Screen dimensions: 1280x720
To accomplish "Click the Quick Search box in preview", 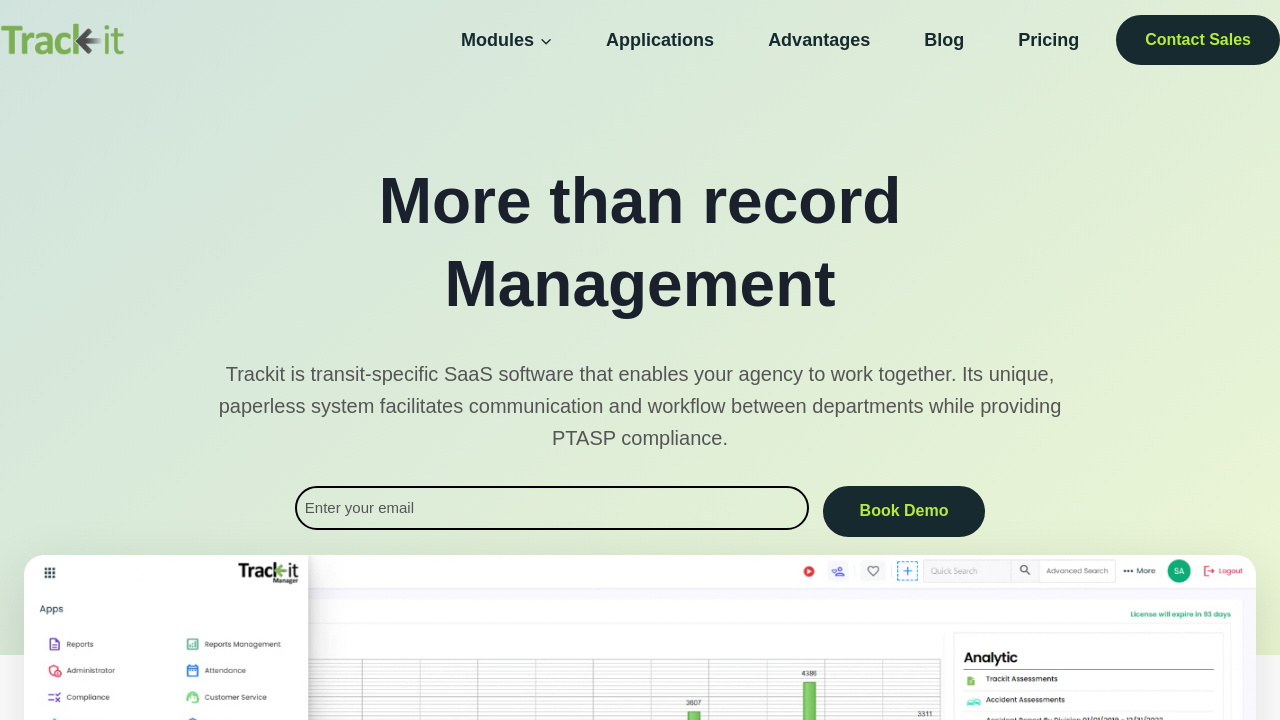I will (x=967, y=571).
